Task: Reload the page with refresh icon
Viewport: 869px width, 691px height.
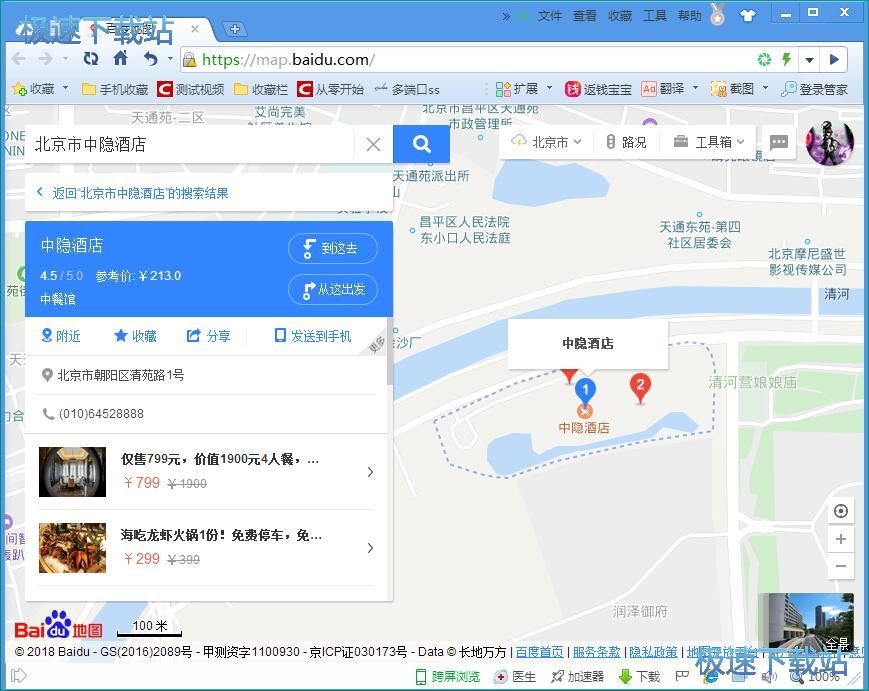Action: 91,59
